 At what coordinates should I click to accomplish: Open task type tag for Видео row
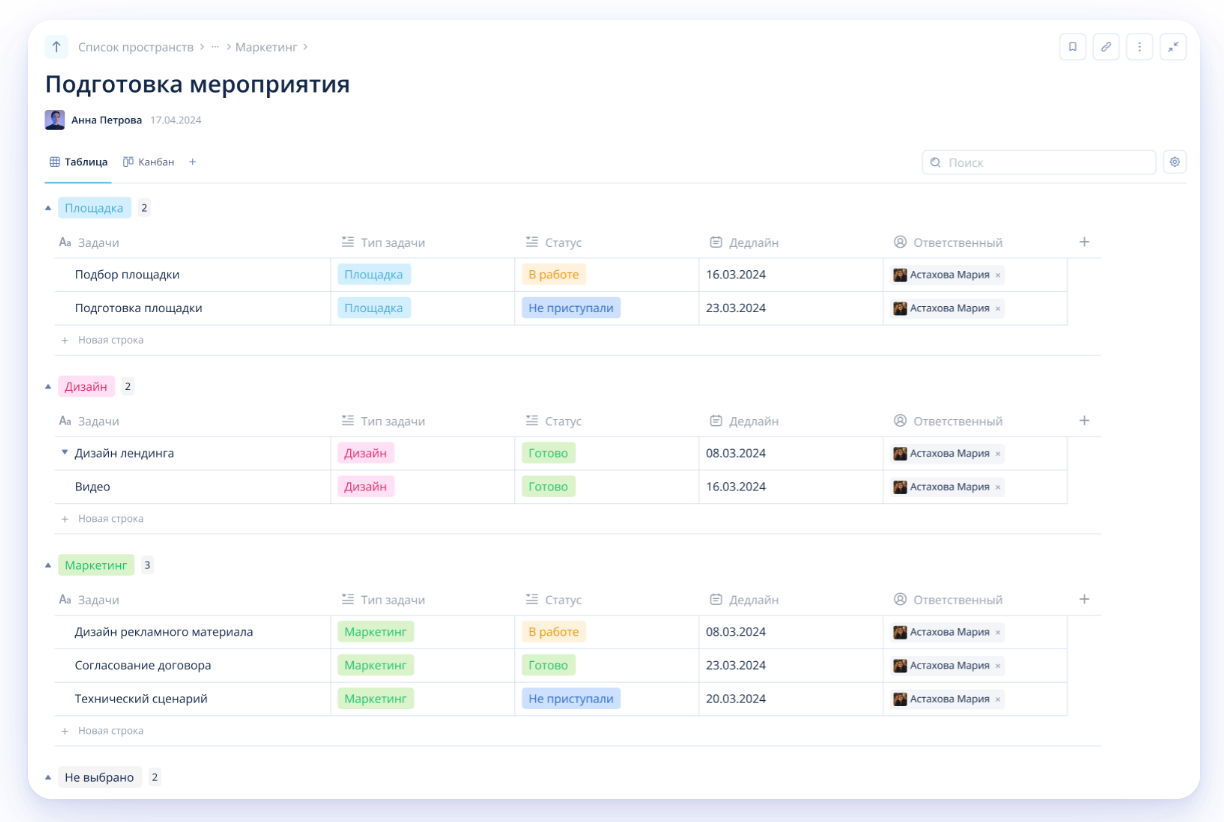pyautogui.click(x=366, y=486)
